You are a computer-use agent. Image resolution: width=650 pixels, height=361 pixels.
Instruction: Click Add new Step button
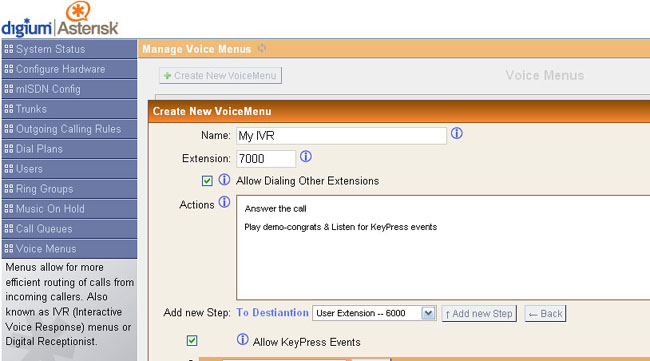coord(479,313)
